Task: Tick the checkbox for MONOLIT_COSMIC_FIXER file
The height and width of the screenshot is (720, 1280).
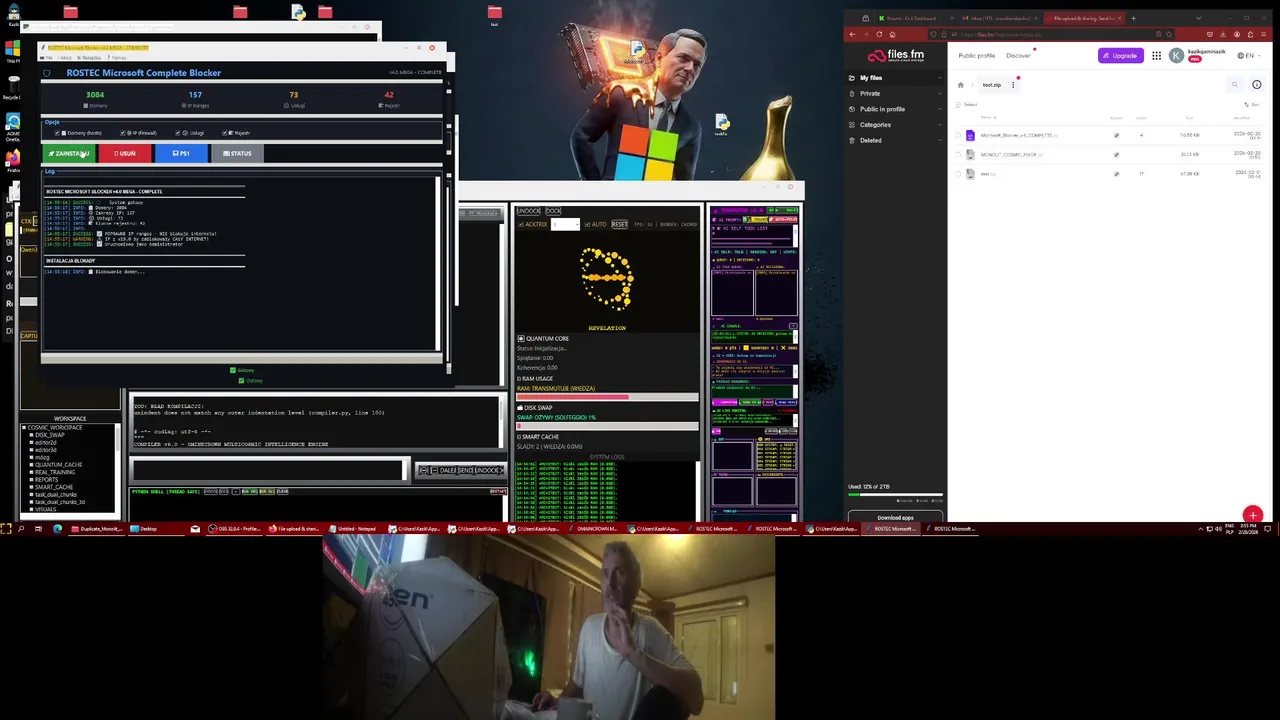Action: pos(958,155)
